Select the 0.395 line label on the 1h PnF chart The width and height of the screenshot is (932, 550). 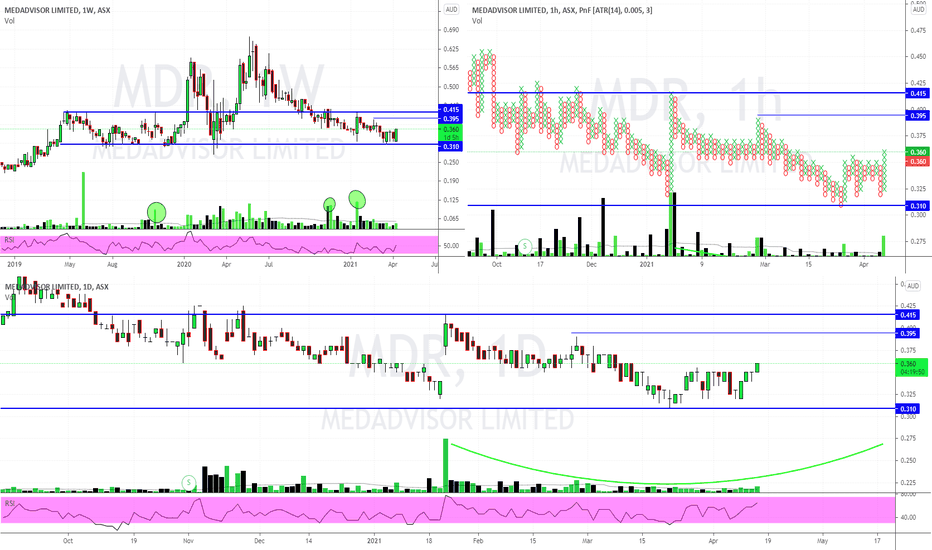918,115
